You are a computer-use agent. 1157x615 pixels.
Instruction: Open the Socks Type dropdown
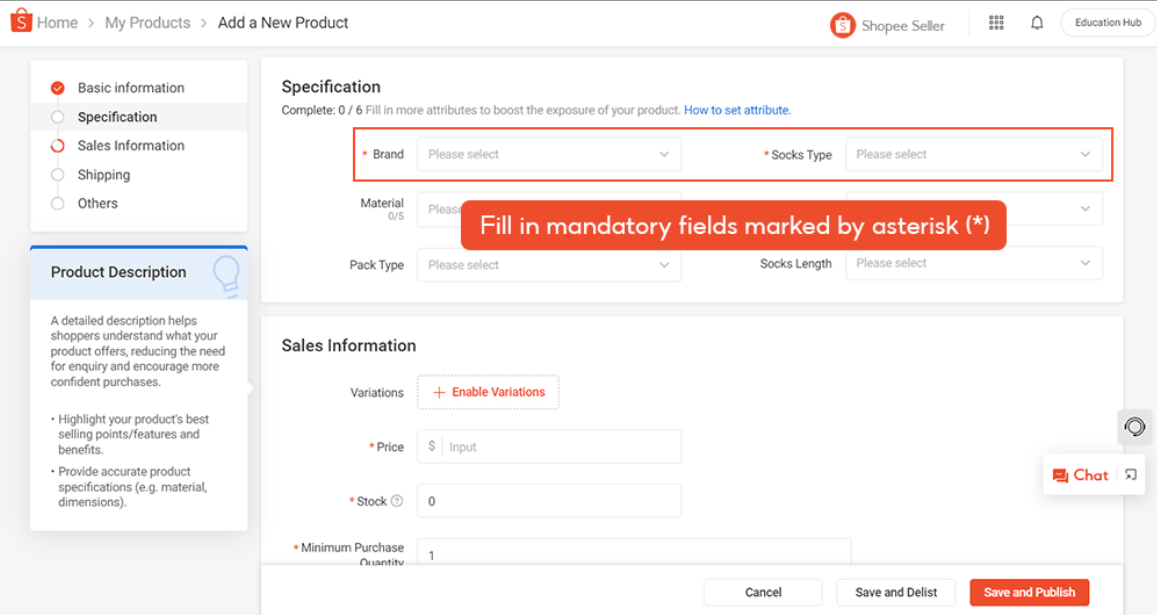[974, 154]
